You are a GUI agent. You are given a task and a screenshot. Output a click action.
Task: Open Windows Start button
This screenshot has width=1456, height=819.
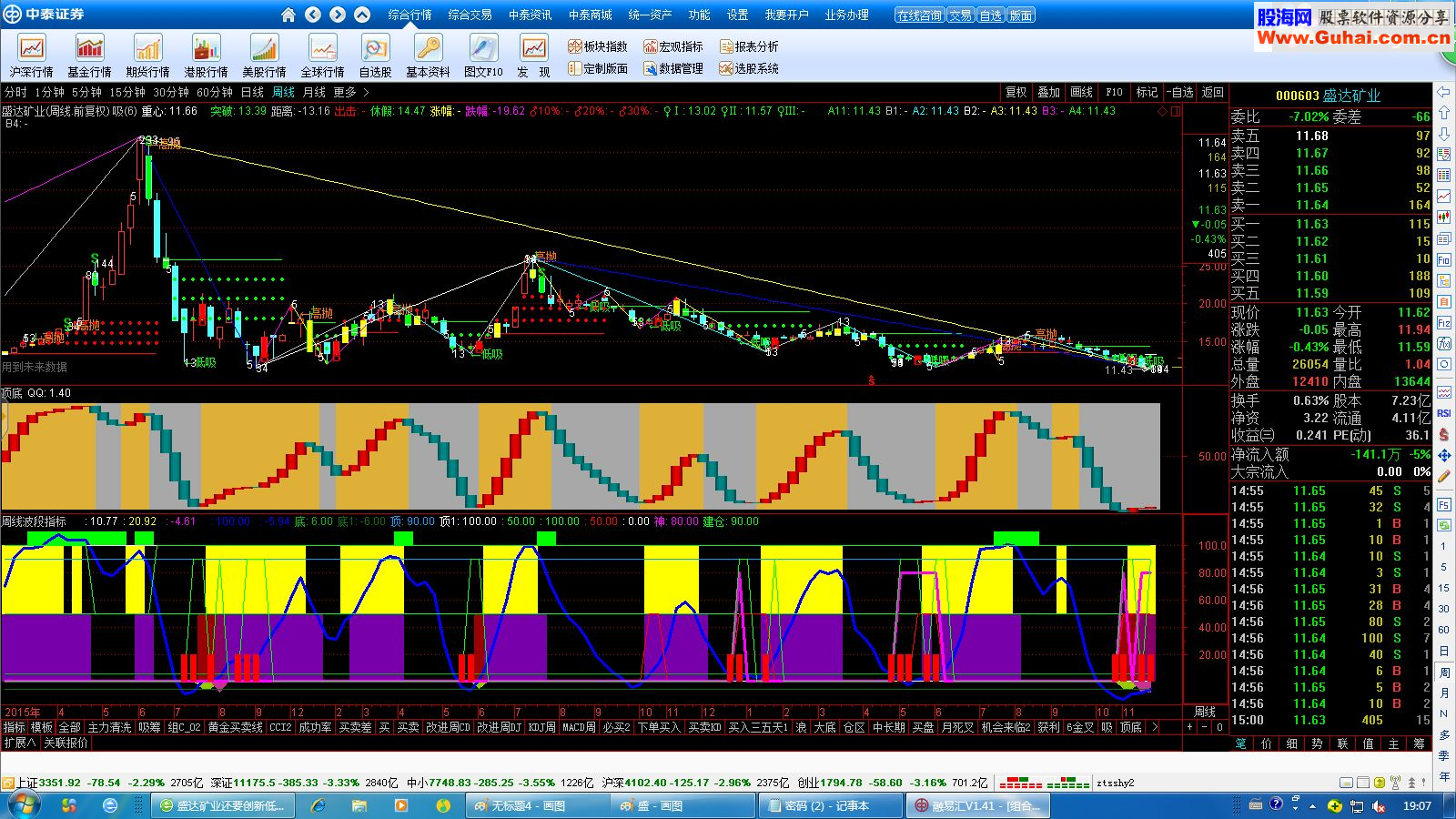click(23, 805)
